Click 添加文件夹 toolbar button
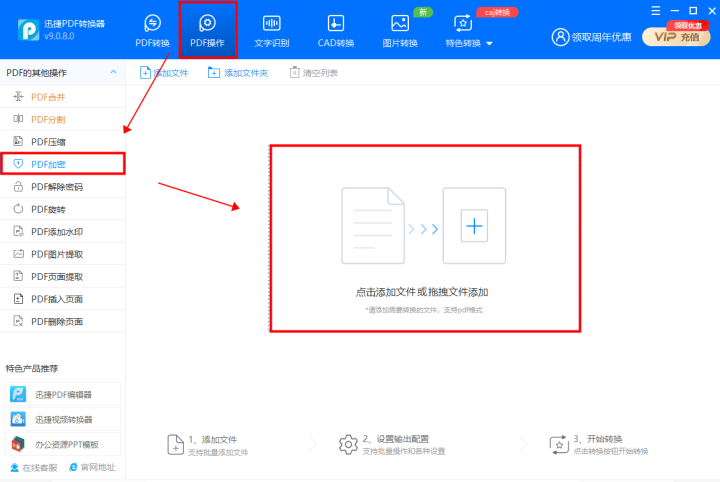Image resolution: width=720 pixels, height=482 pixels. 238,73
